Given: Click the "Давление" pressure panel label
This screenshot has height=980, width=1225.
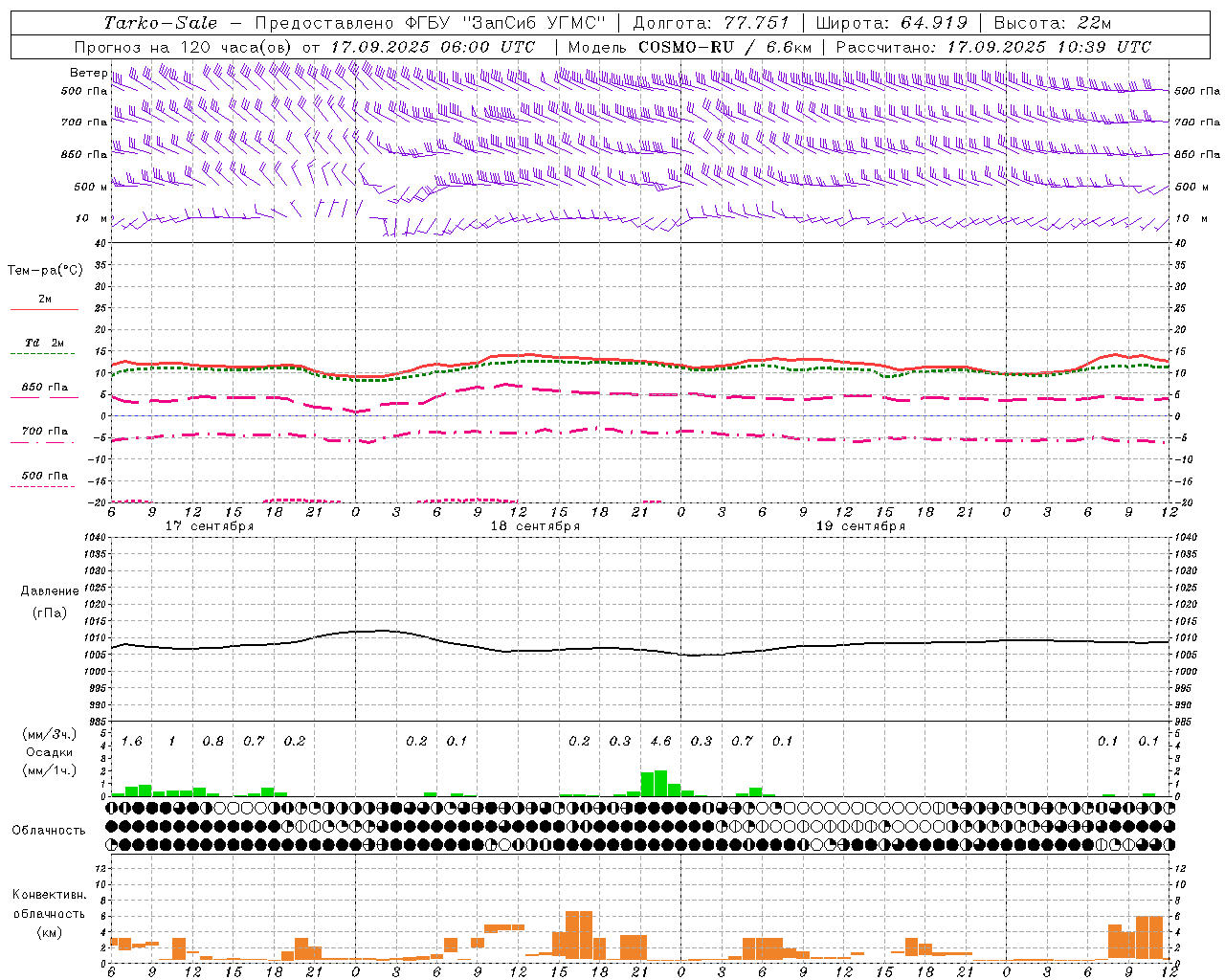Looking at the screenshot, I should click(x=50, y=591).
